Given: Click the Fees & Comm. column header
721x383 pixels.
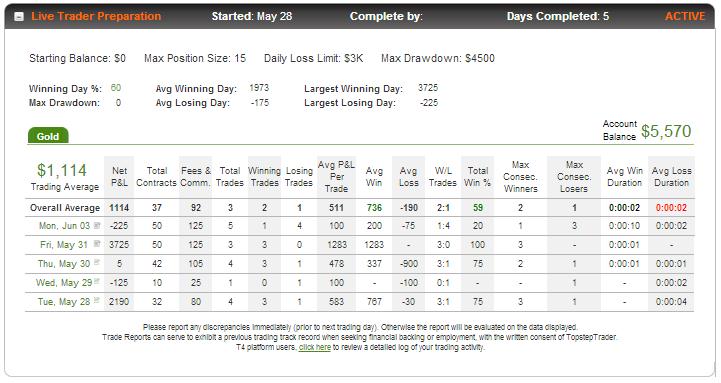Looking at the screenshot, I should 195,177.
